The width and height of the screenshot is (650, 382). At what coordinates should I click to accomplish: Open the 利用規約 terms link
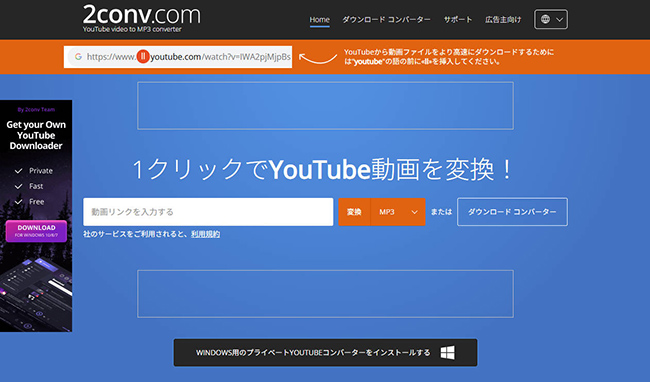click(x=206, y=234)
